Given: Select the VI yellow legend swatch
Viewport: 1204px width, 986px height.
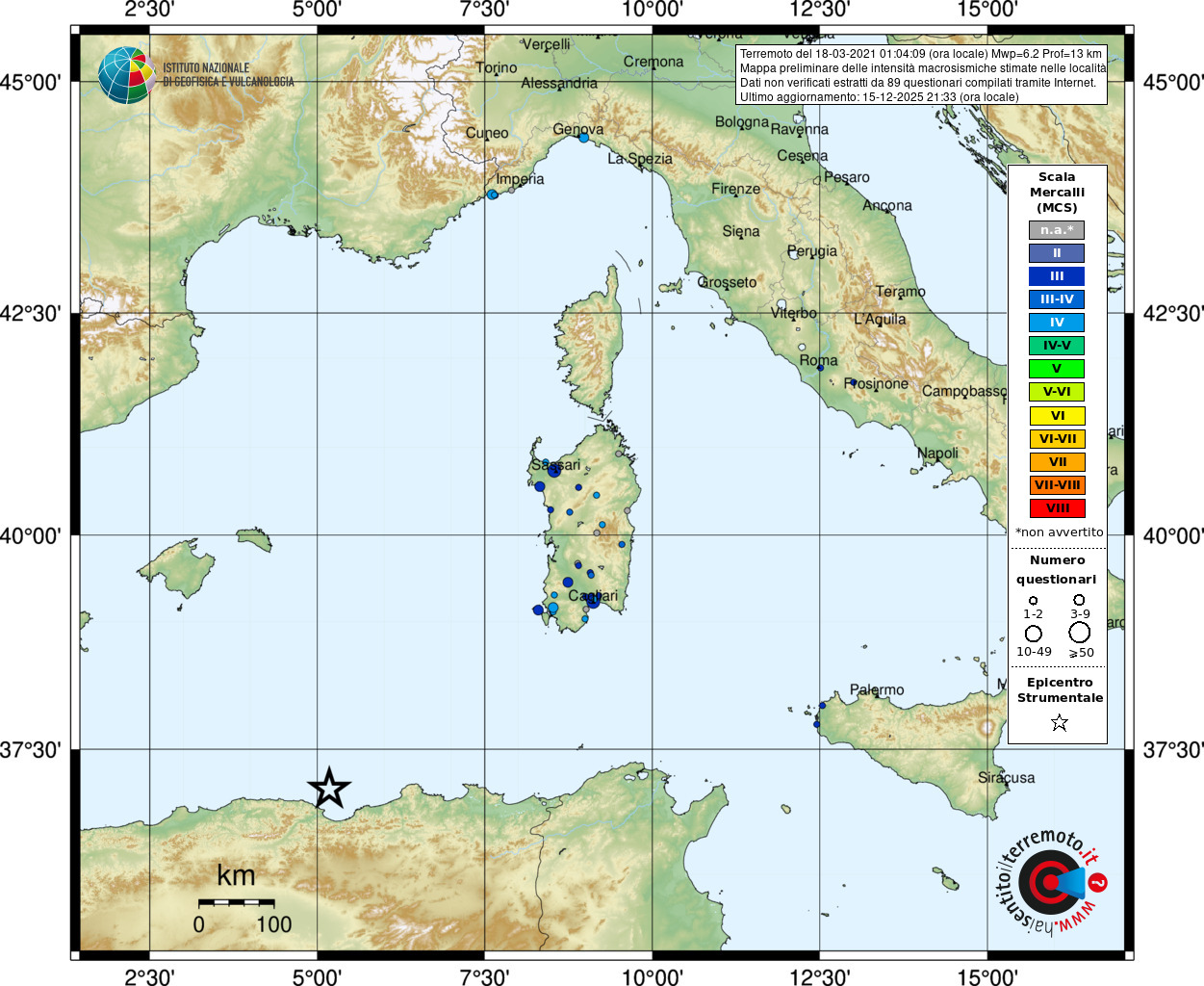Looking at the screenshot, I should 1057,416.
